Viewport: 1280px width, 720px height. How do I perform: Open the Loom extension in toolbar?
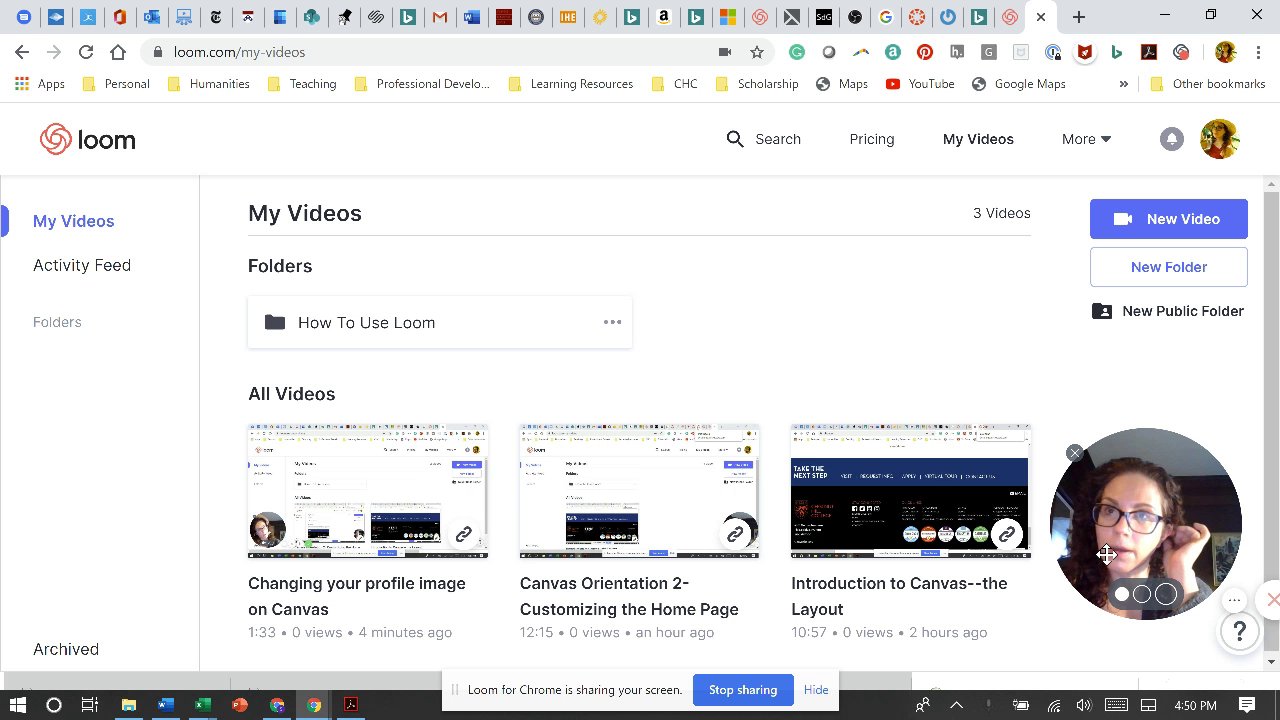coord(1181,52)
